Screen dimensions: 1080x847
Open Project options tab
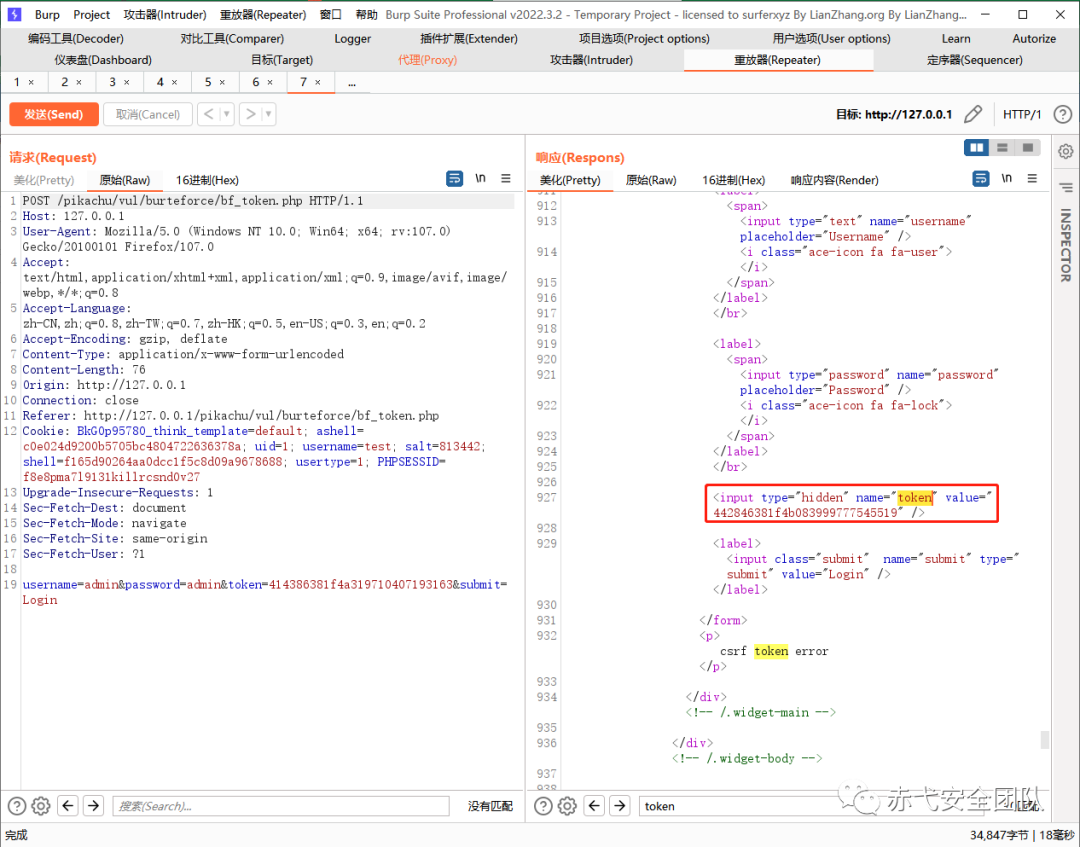coord(644,39)
